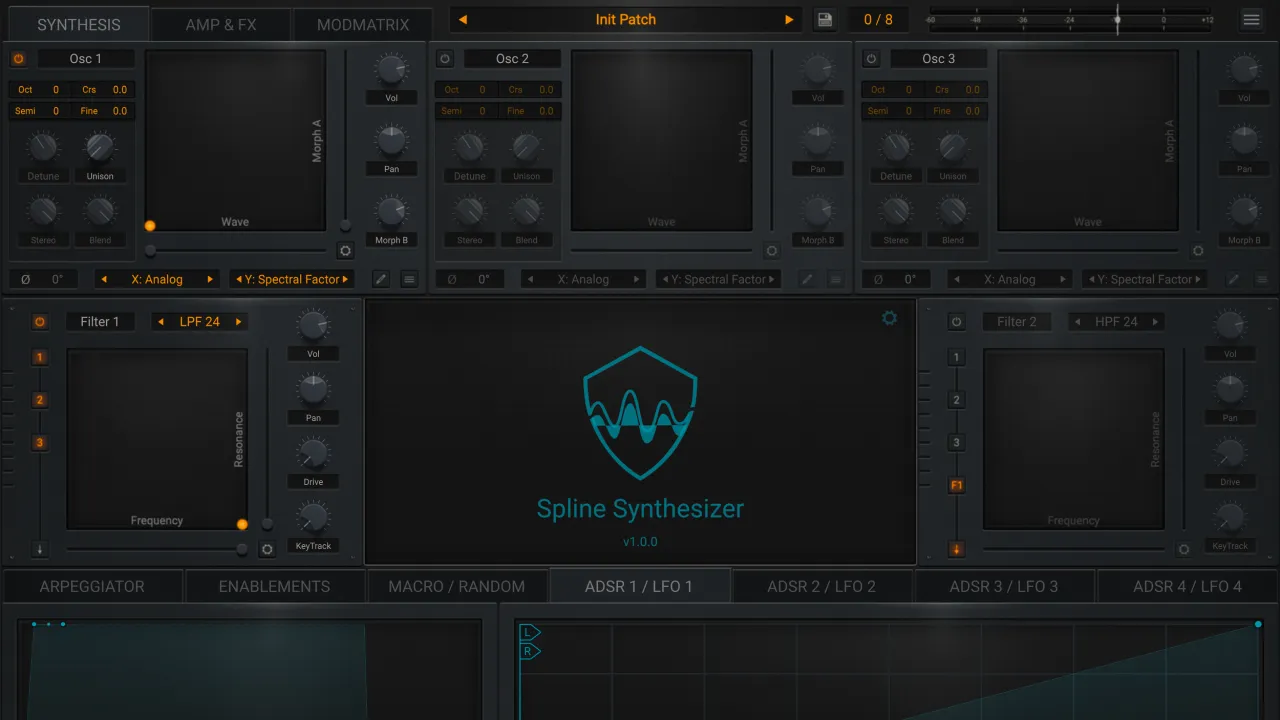1280x720 pixels.
Task: Switch to the AMP & FX tab
Action: [221, 24]
